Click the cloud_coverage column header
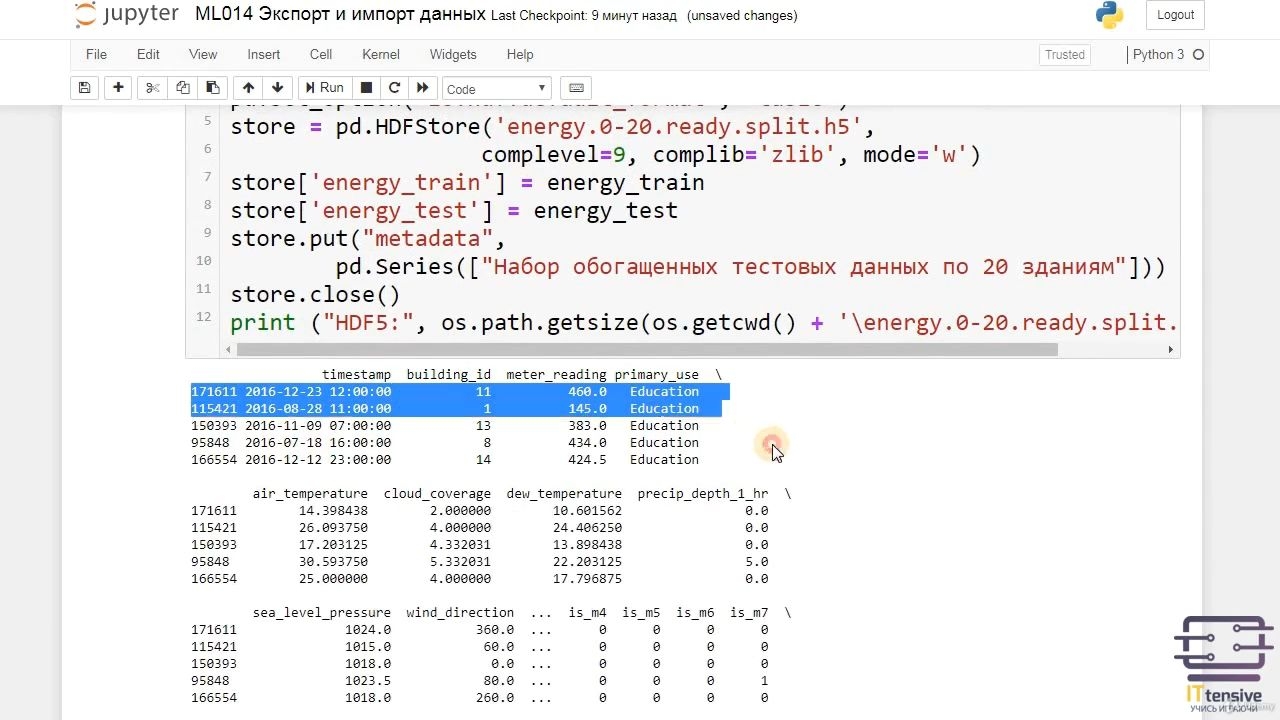 (x=437, y=494)
